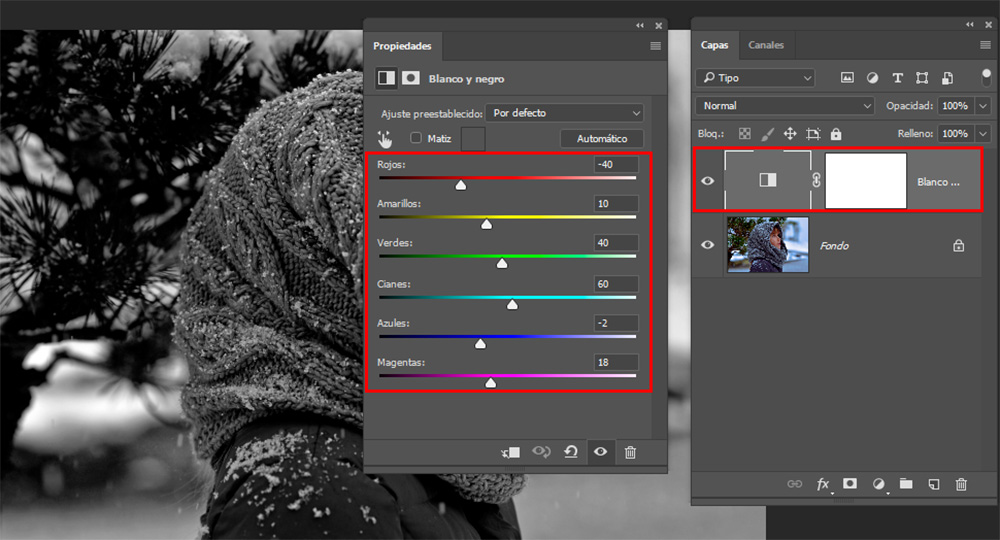Lock image pixels brush icon

(767, 133)
